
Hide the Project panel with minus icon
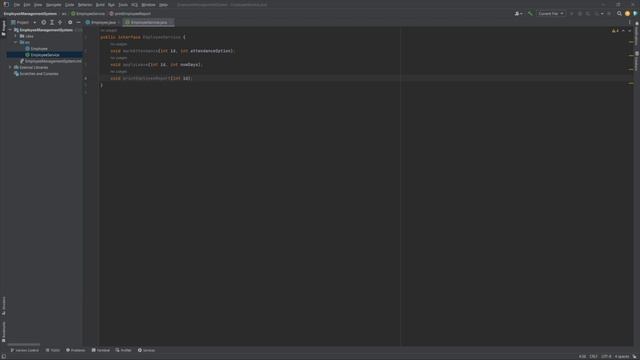click(x=78, y=22)
